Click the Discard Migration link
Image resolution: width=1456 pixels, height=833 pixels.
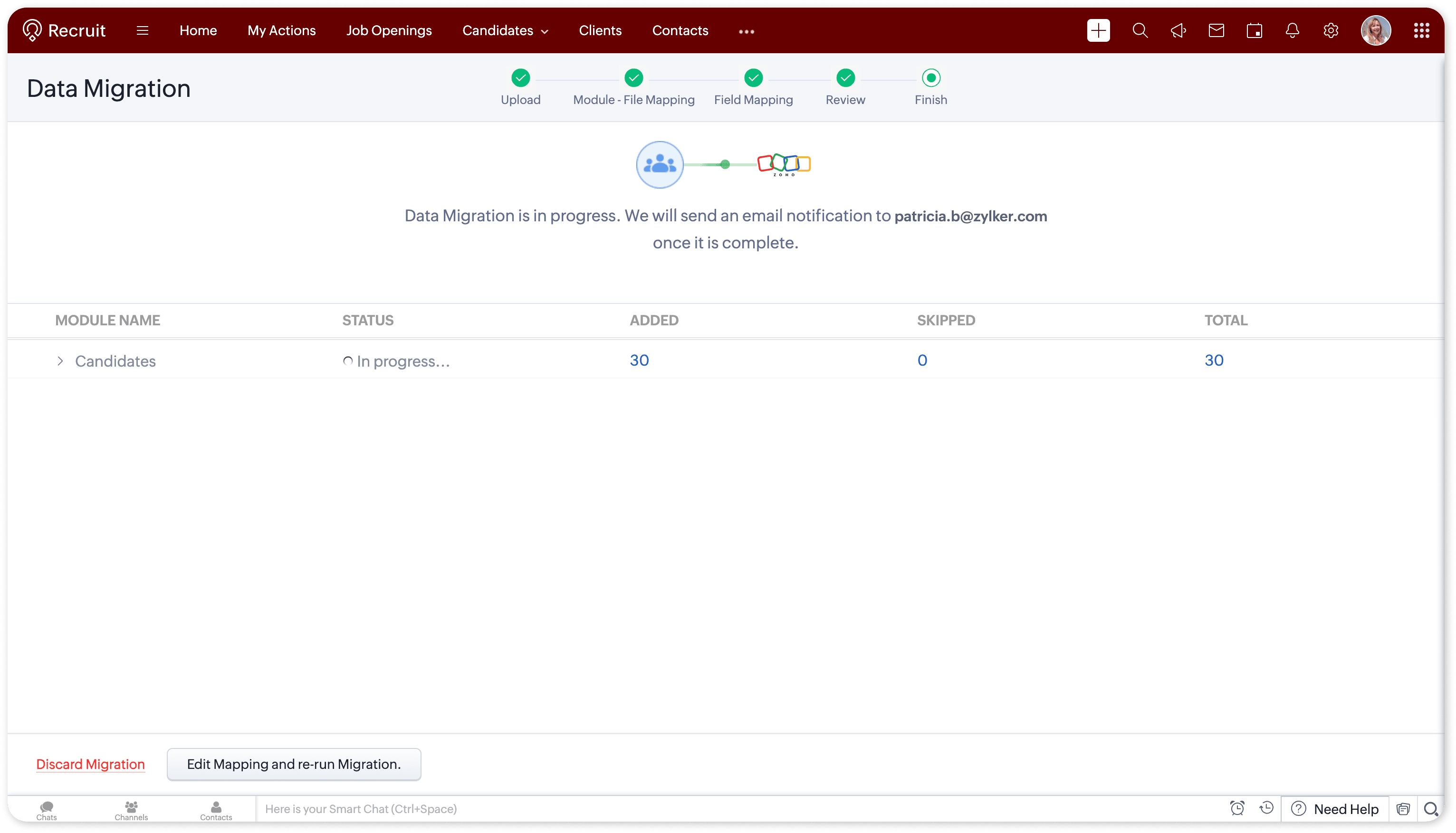[x=90, y=764]
